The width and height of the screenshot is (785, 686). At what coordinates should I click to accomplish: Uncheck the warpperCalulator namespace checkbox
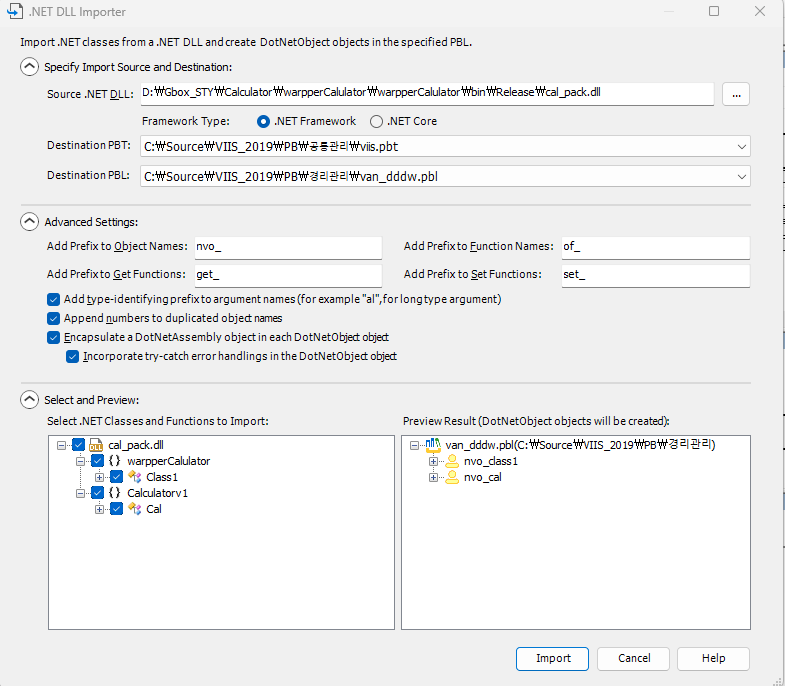98,461
